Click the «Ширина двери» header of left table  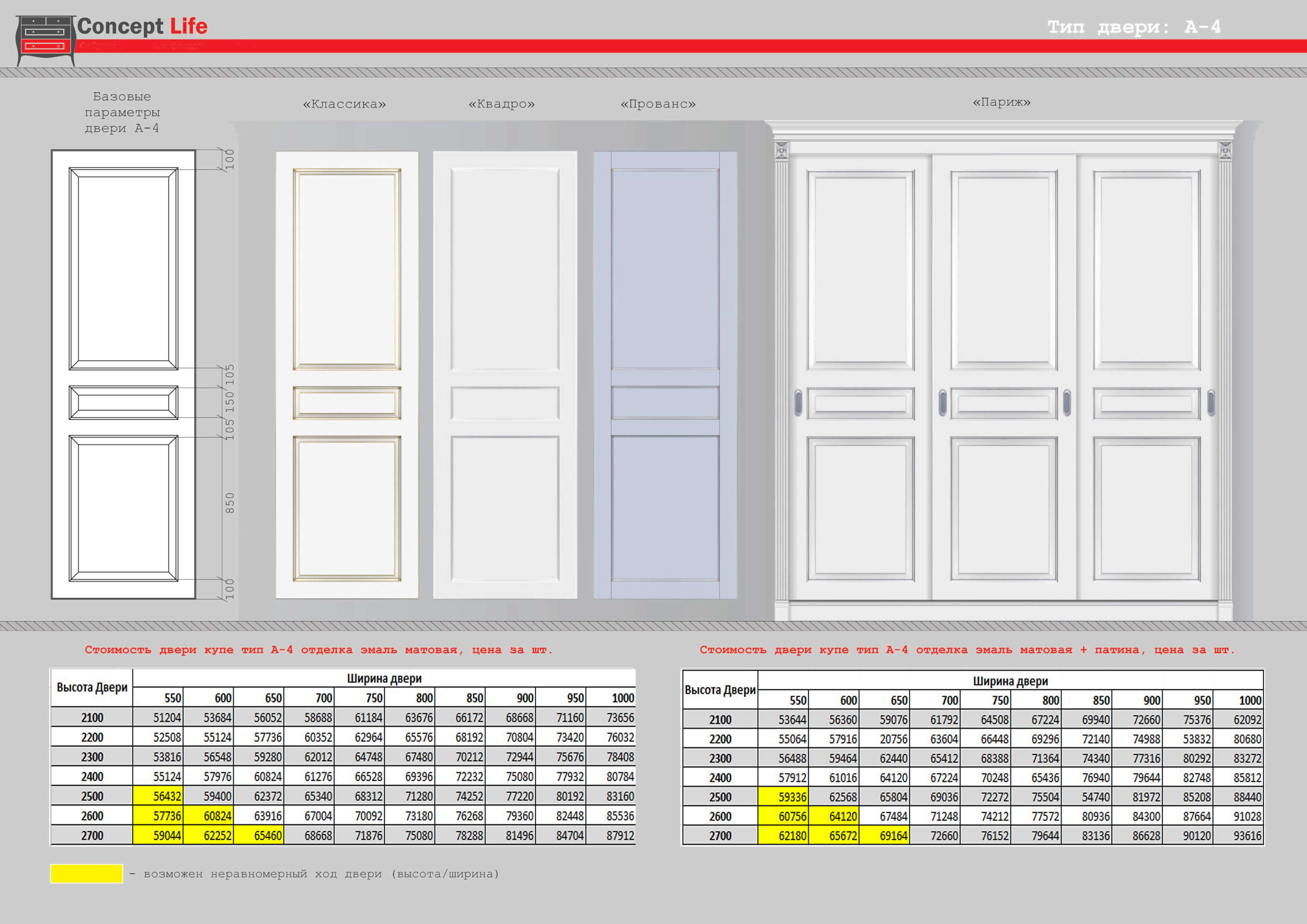pyautogui.click(x=384, y=678)
